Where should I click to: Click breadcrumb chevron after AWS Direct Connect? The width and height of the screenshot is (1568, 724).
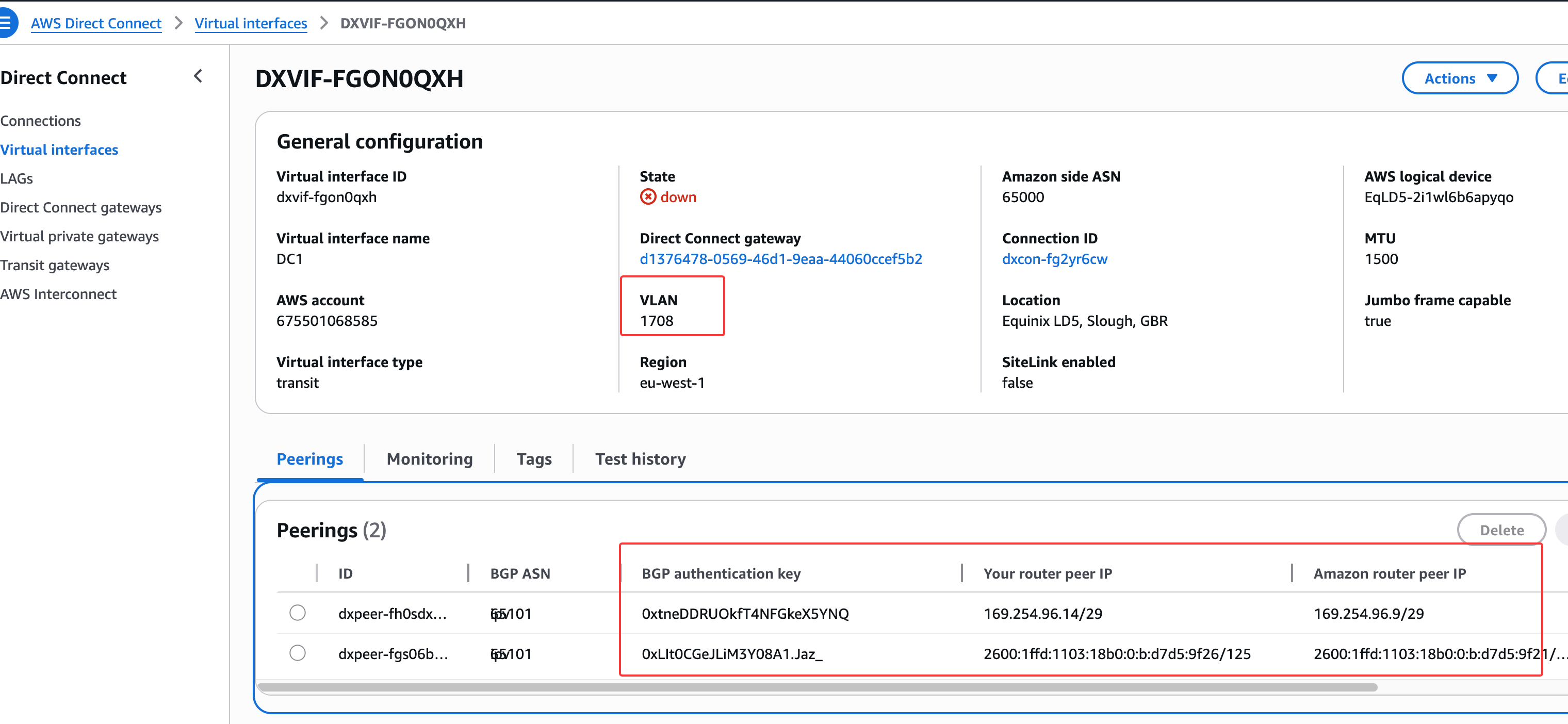click(x=178, y=23)
